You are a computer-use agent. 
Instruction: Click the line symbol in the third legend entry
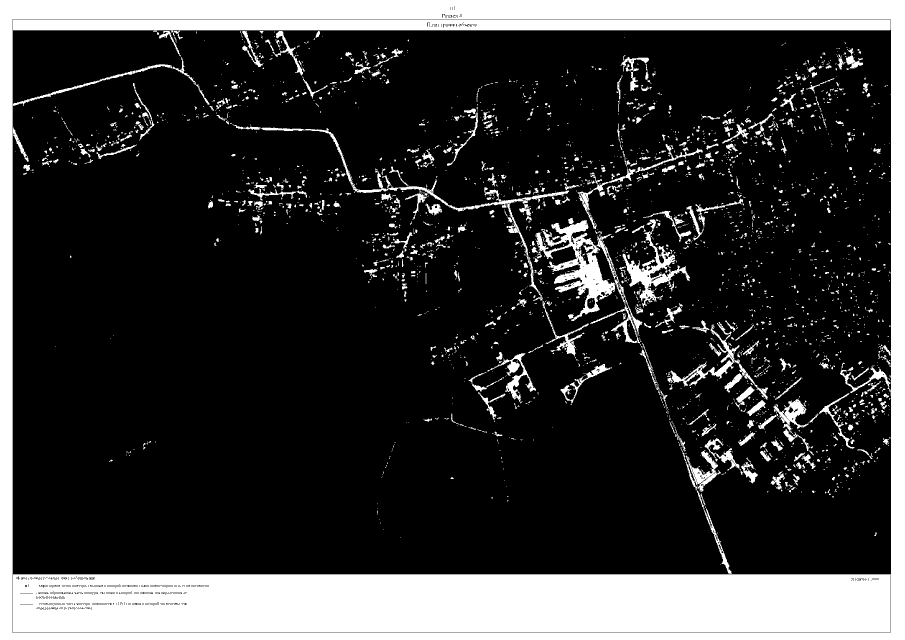point(25,605)
